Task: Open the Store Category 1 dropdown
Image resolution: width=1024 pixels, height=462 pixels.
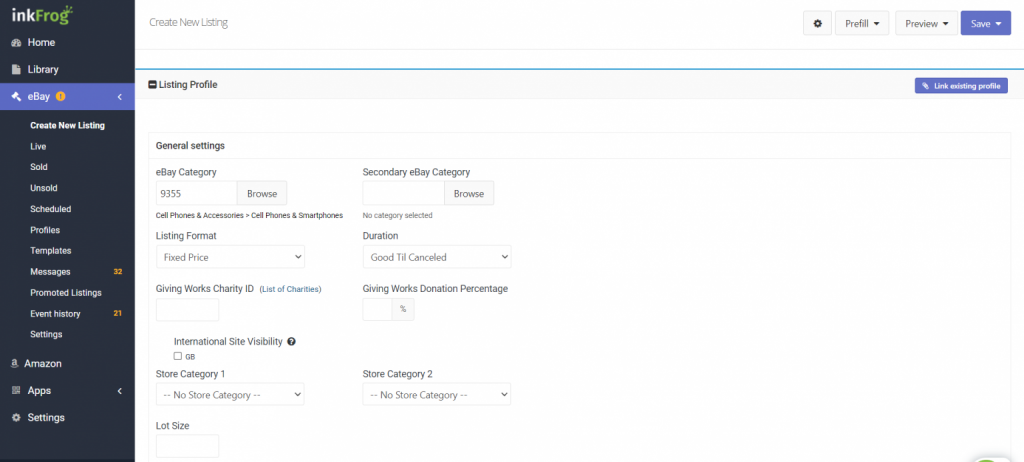Action: [x=231, y=395]
